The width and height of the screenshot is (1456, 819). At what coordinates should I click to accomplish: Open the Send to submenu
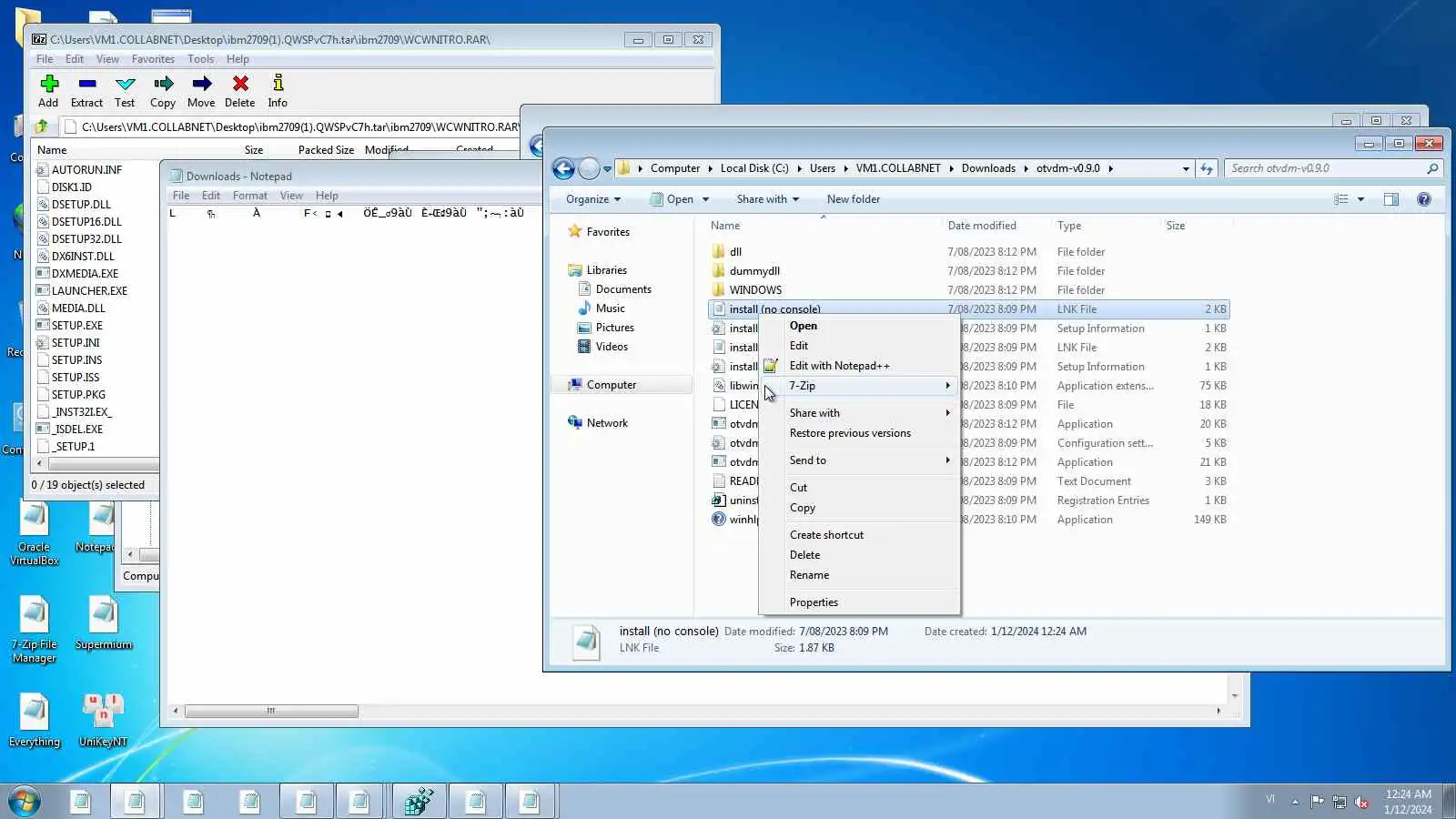coord(859,460)
